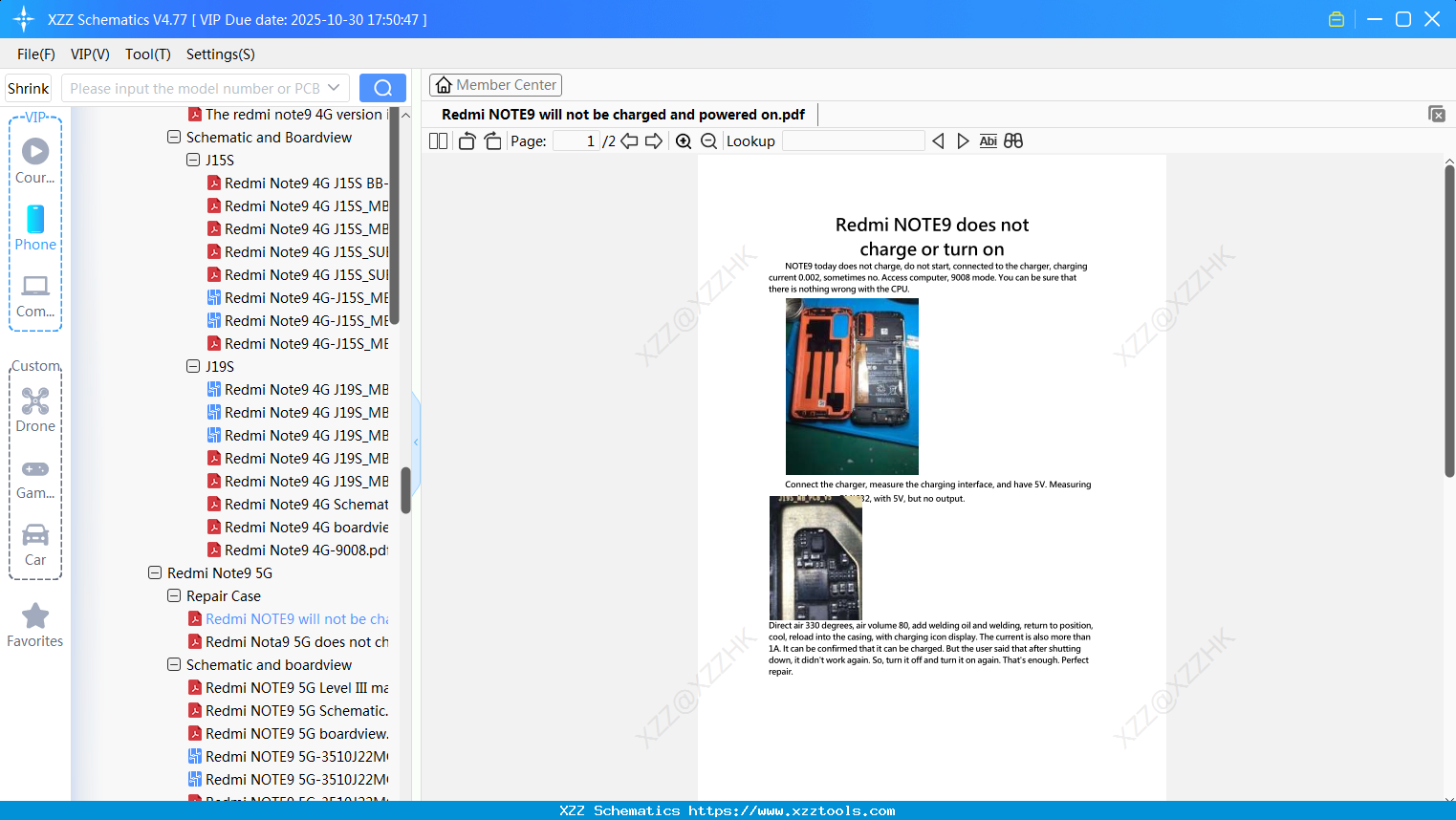Viewport: 1456px width, 820px height.
Task: Select the Car category icon
Action: [35, 545]
